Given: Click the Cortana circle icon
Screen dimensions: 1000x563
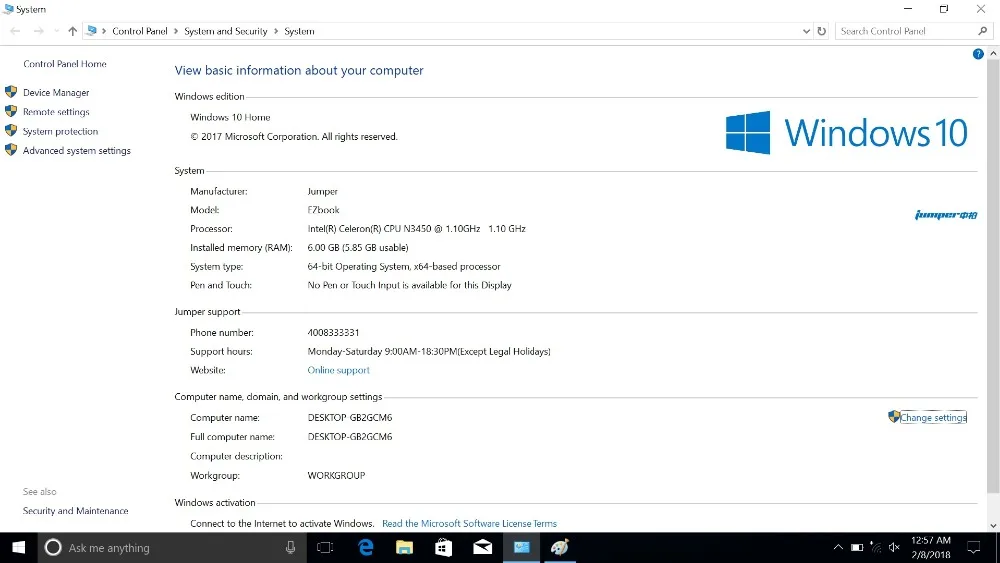Looking at the screenshot, I should point(53,547).
